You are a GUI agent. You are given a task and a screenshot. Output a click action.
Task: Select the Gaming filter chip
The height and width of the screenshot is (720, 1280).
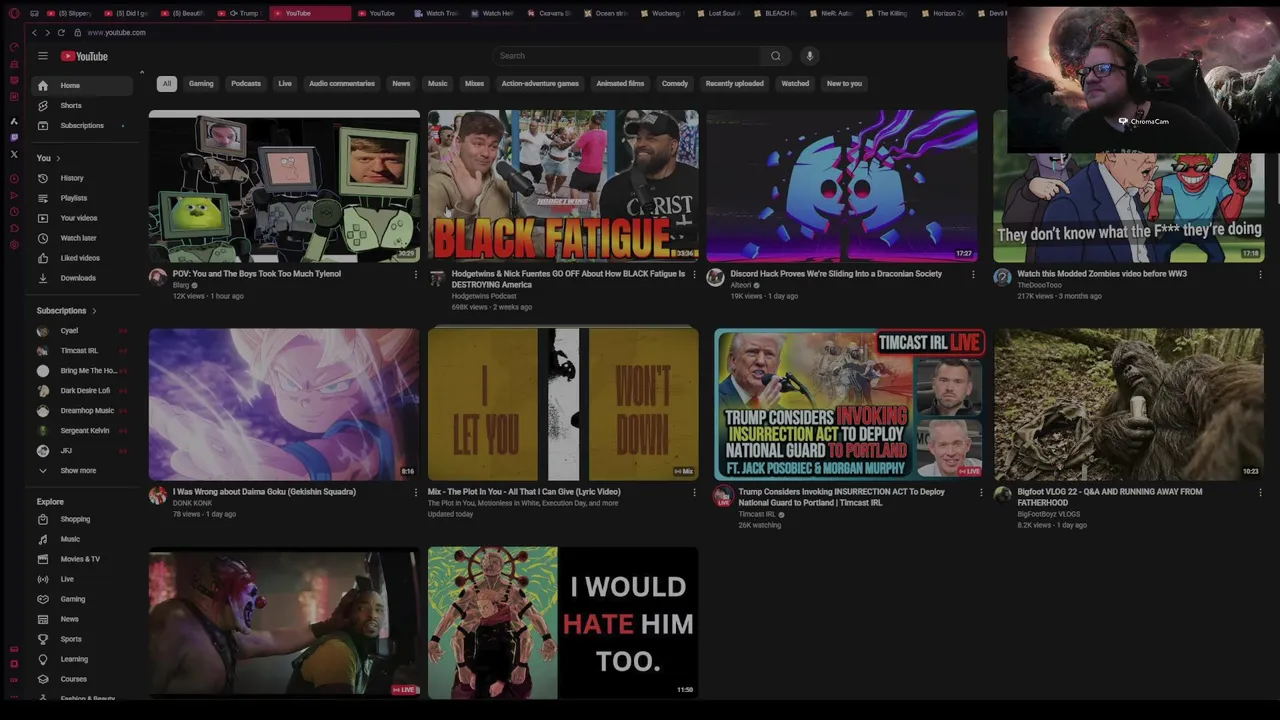coord(201,84)
